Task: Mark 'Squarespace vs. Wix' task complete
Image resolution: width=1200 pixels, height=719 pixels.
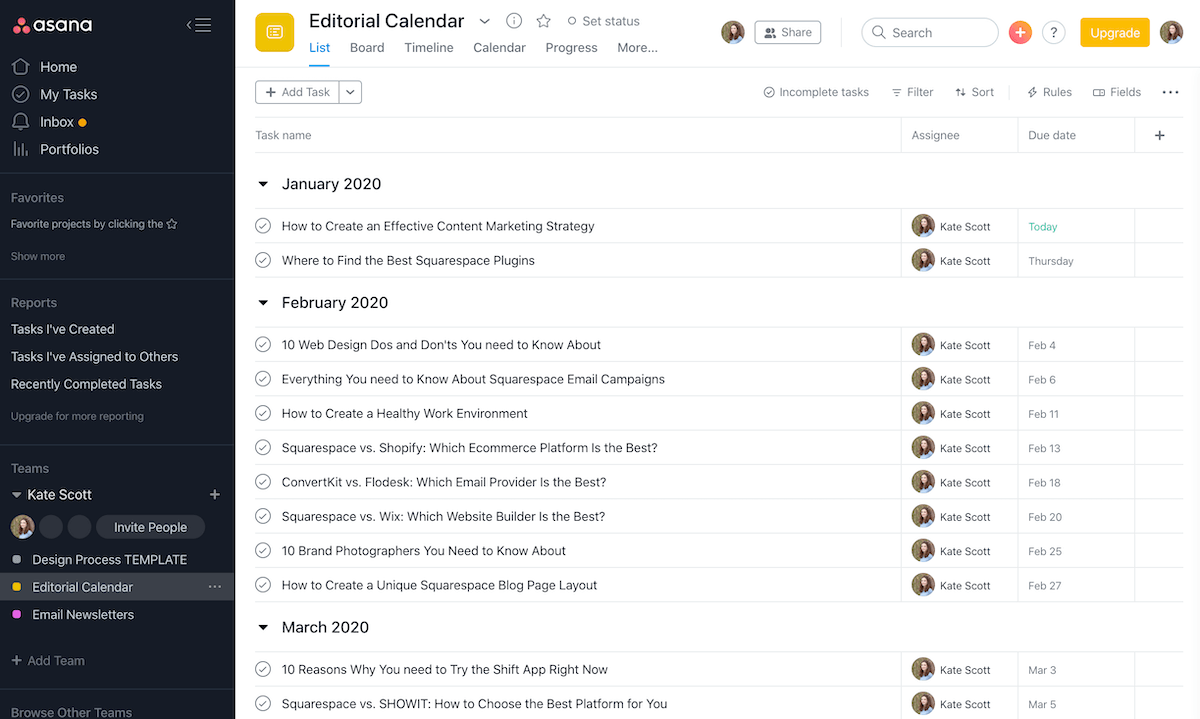Action: tap(263, 516)
